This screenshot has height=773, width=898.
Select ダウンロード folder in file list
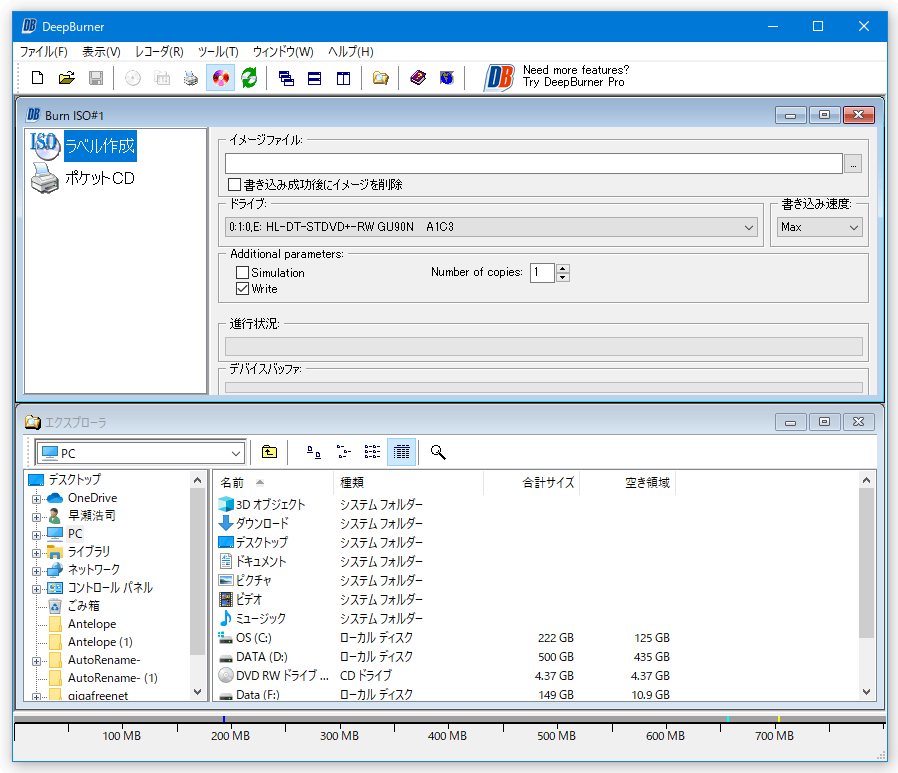(x=262, y=523)
